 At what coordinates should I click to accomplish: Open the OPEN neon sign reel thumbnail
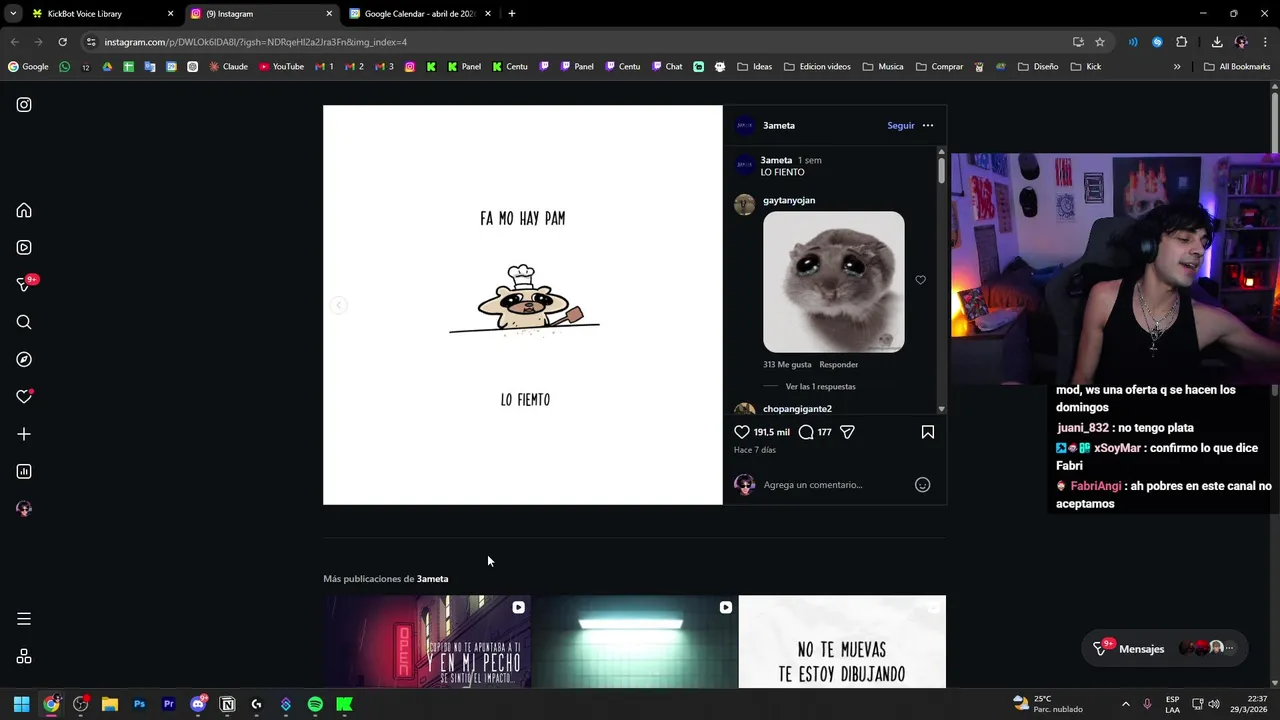coord(427,642)
